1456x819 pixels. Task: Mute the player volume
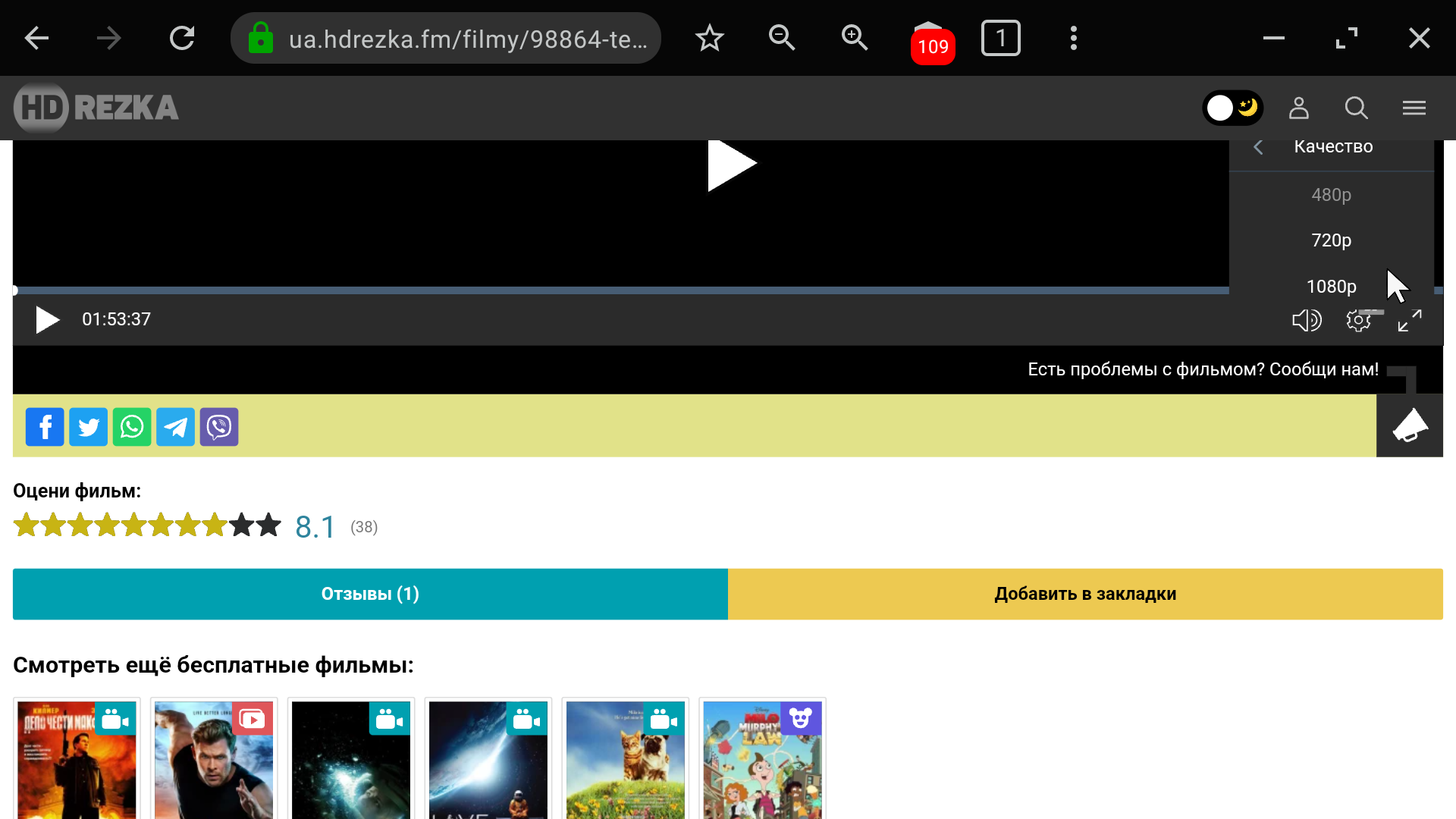coord(1306,320)
